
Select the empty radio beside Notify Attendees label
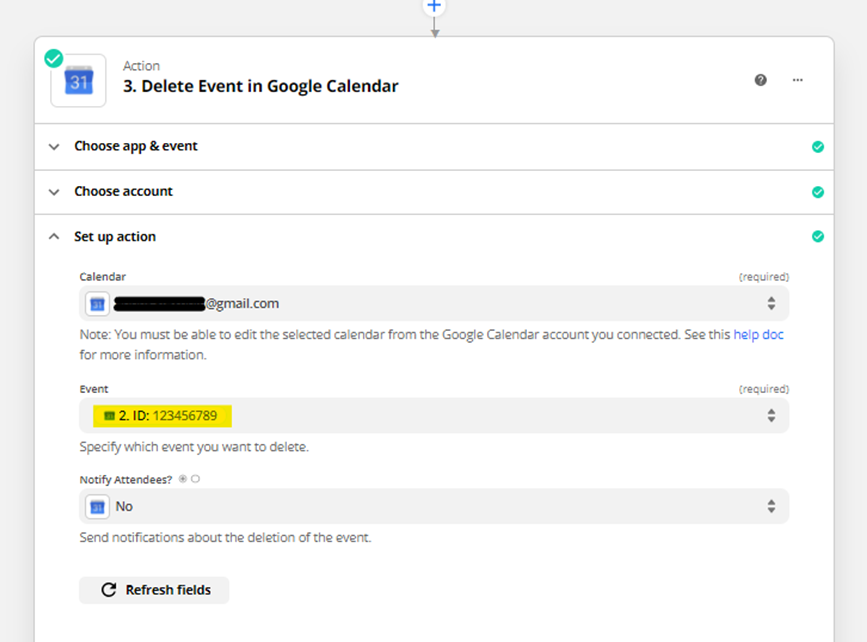click(x=195, y=479)
